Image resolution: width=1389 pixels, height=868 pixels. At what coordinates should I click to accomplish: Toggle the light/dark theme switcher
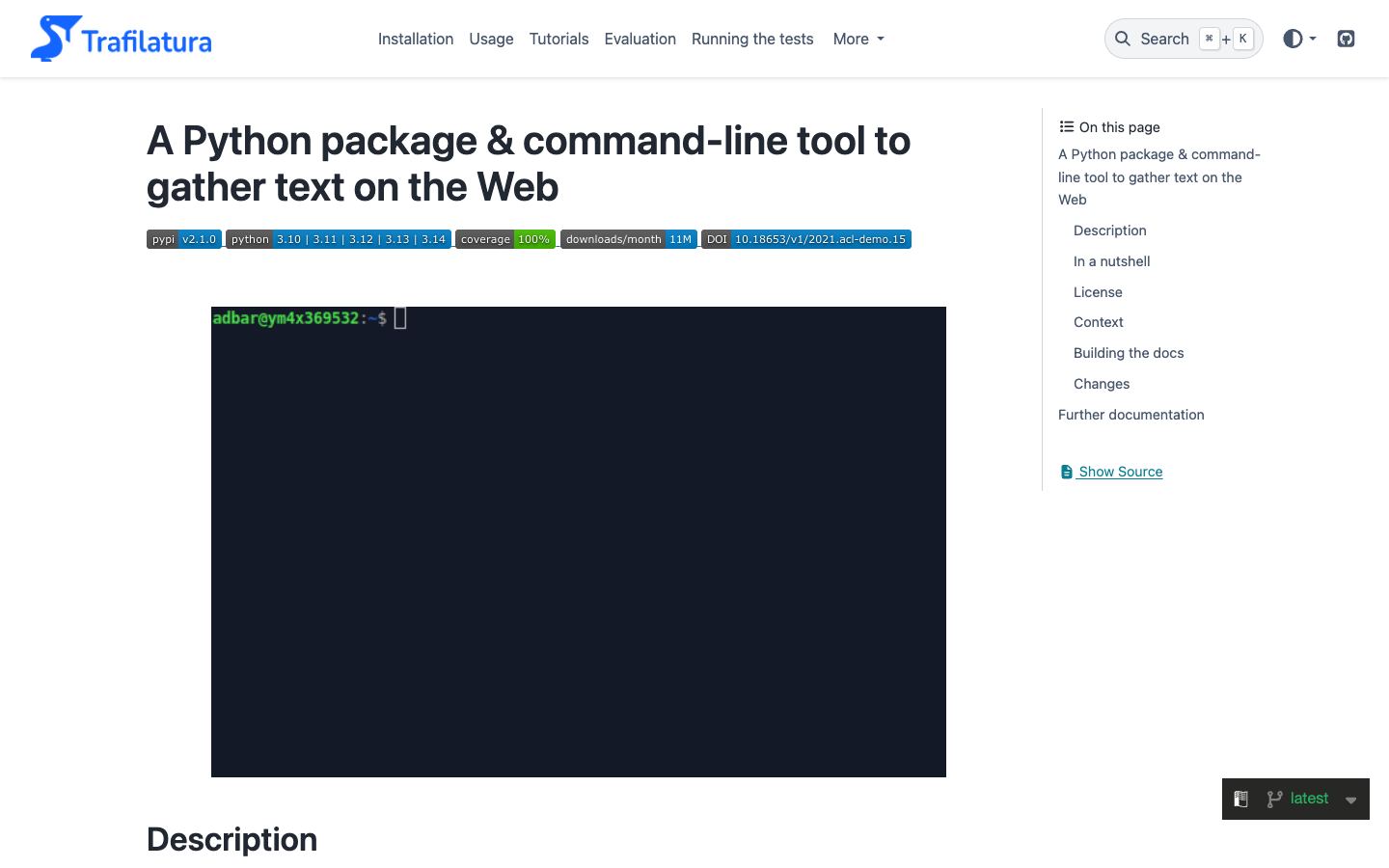pos(1299,39)
